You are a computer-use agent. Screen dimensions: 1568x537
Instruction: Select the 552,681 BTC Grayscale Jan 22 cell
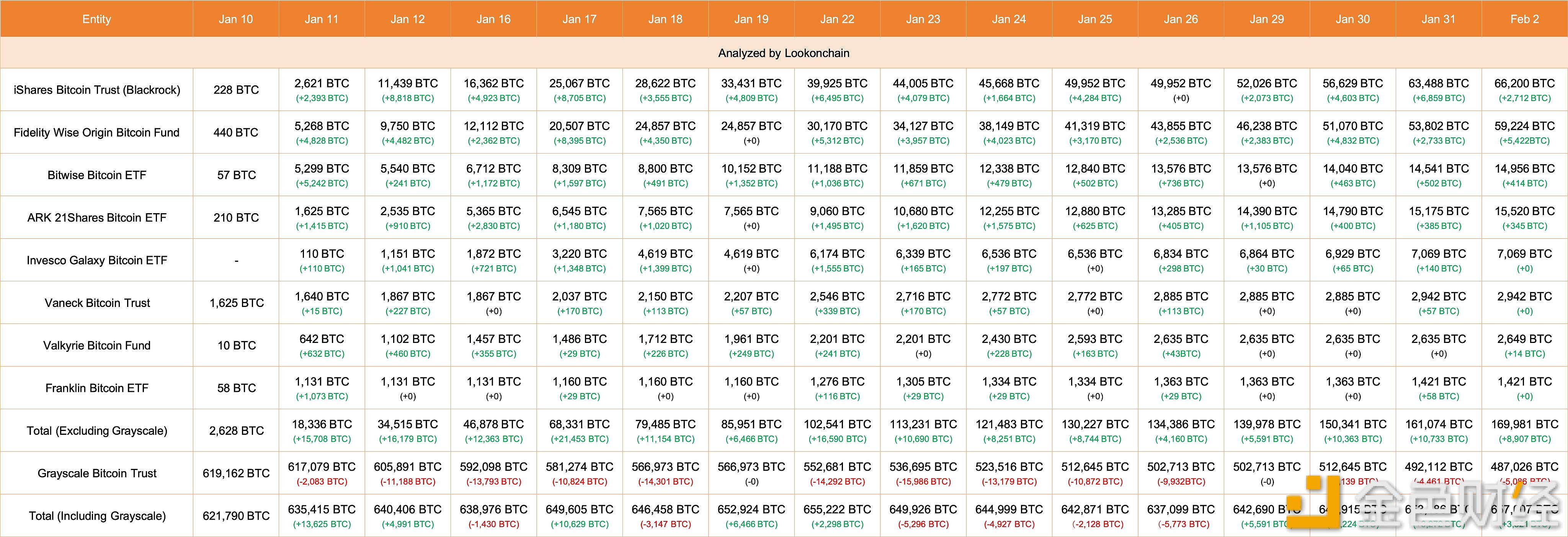[838, 473]
